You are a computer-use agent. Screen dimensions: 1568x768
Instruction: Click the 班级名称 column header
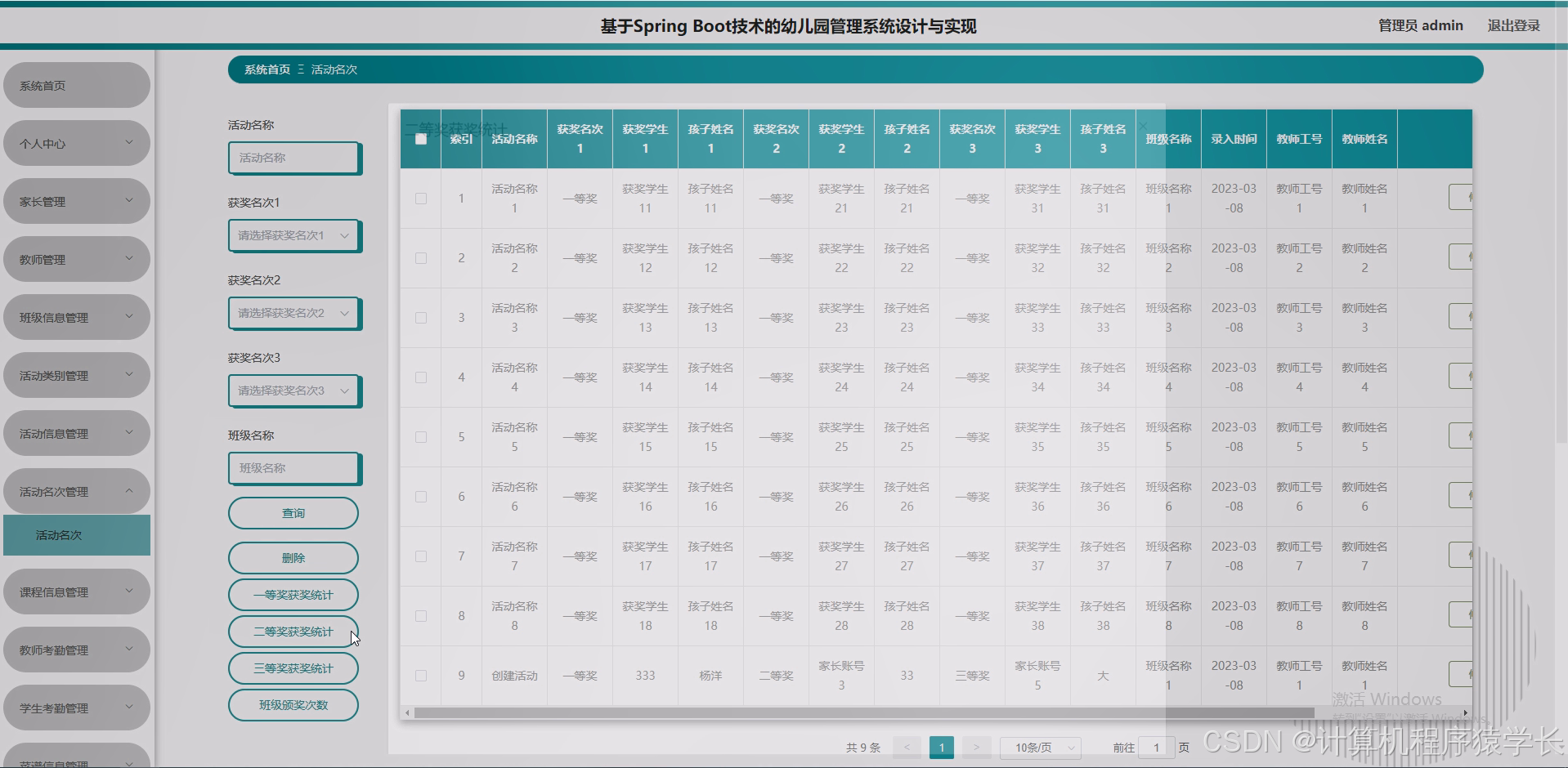(x=1168, y=139)
